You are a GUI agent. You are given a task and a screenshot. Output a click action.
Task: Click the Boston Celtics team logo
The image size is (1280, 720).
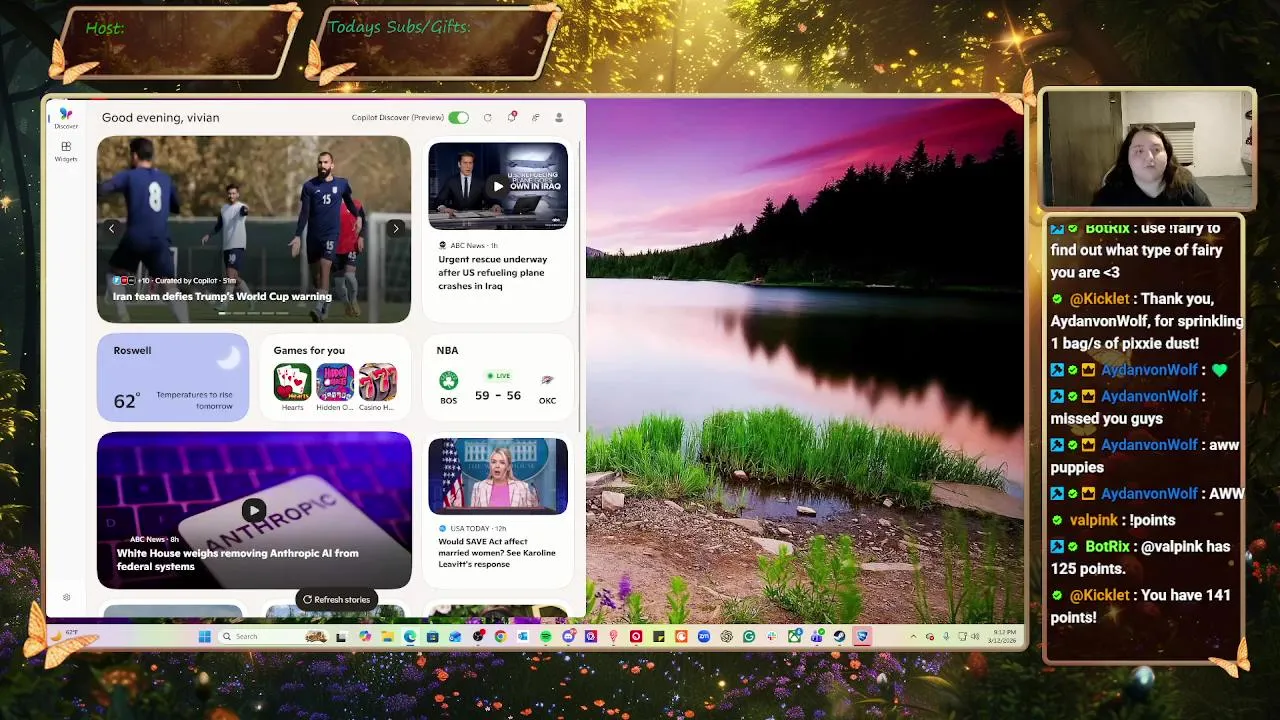[448, 380]
